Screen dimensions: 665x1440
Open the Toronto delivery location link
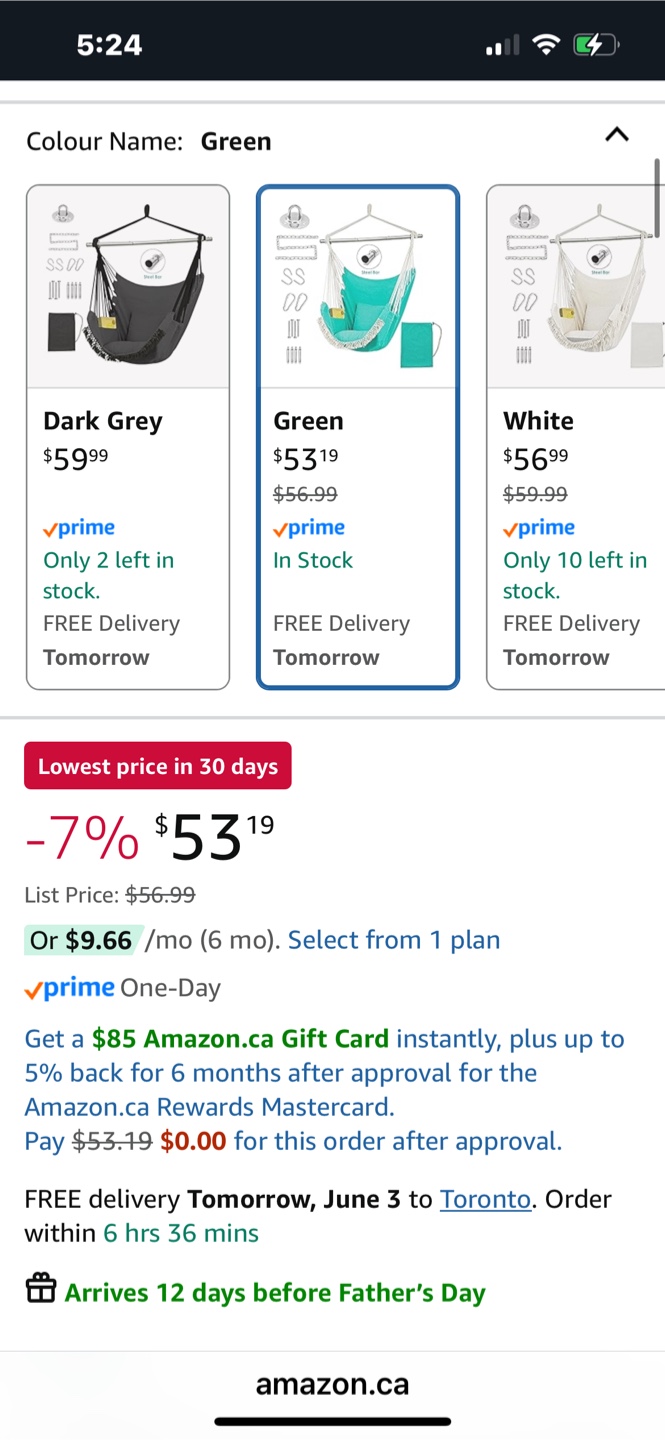coord(485,1199)
